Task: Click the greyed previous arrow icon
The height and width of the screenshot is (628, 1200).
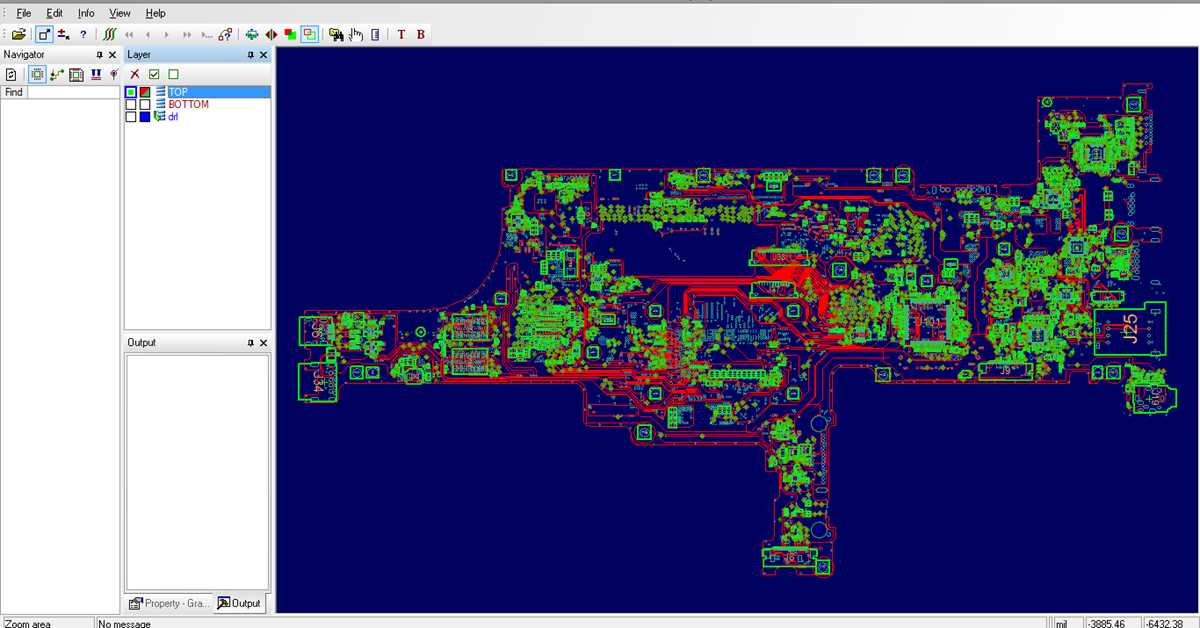Action: 148,34
